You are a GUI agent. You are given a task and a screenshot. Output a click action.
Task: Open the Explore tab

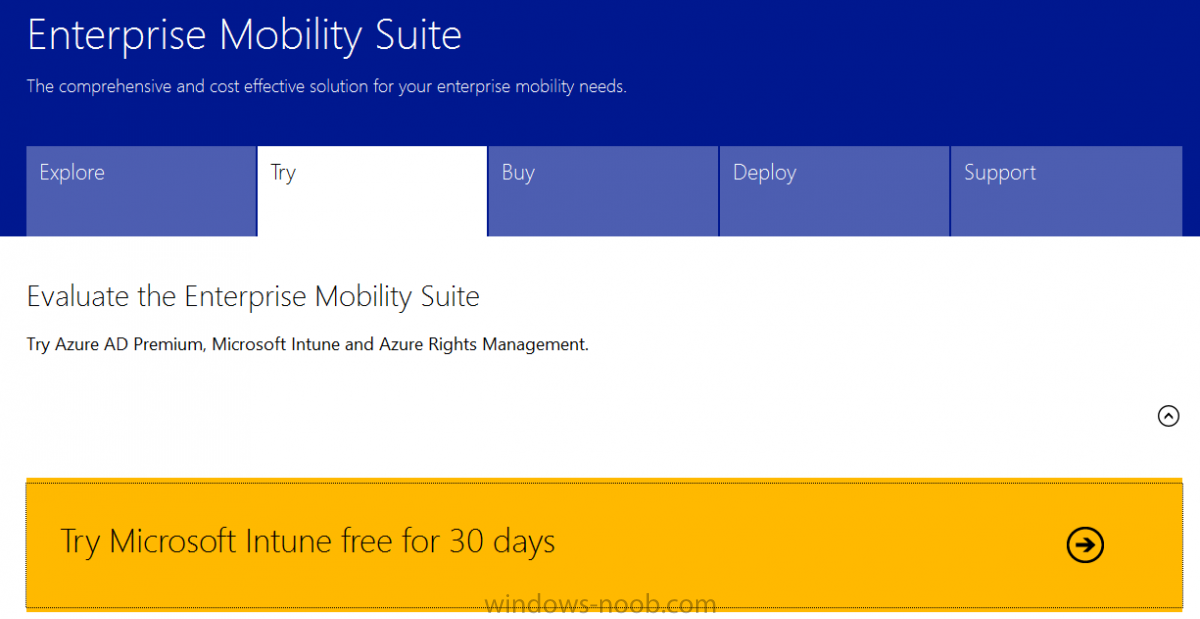pyautogui.click(x=141, y=191)
